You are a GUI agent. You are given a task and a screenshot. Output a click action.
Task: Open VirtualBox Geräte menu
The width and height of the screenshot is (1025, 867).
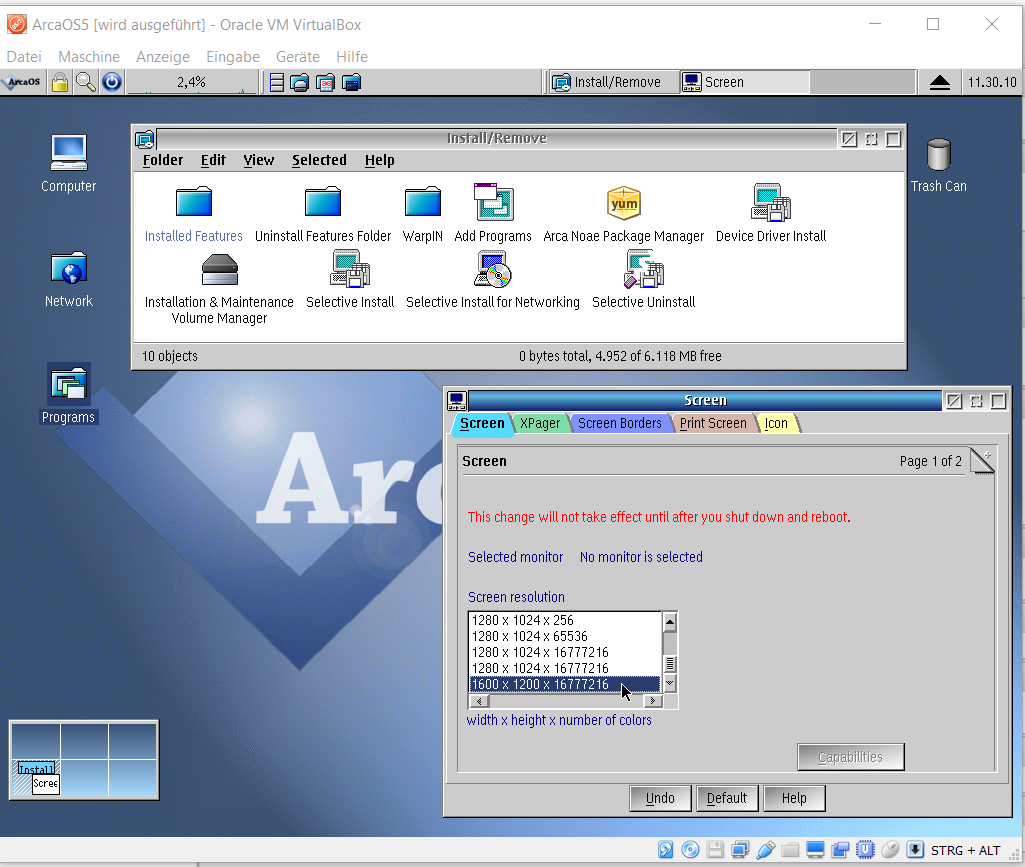[297, 57]
